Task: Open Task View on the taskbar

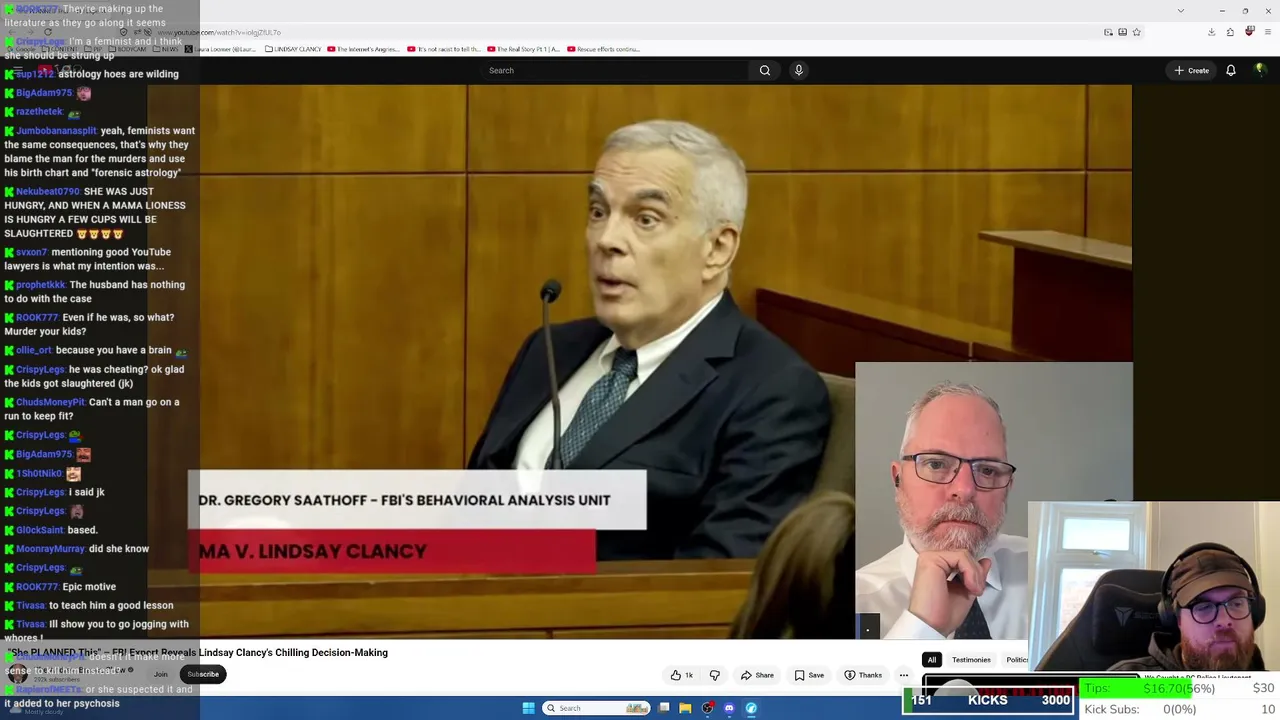Action: pyautogui.click(x=664, y=708)
